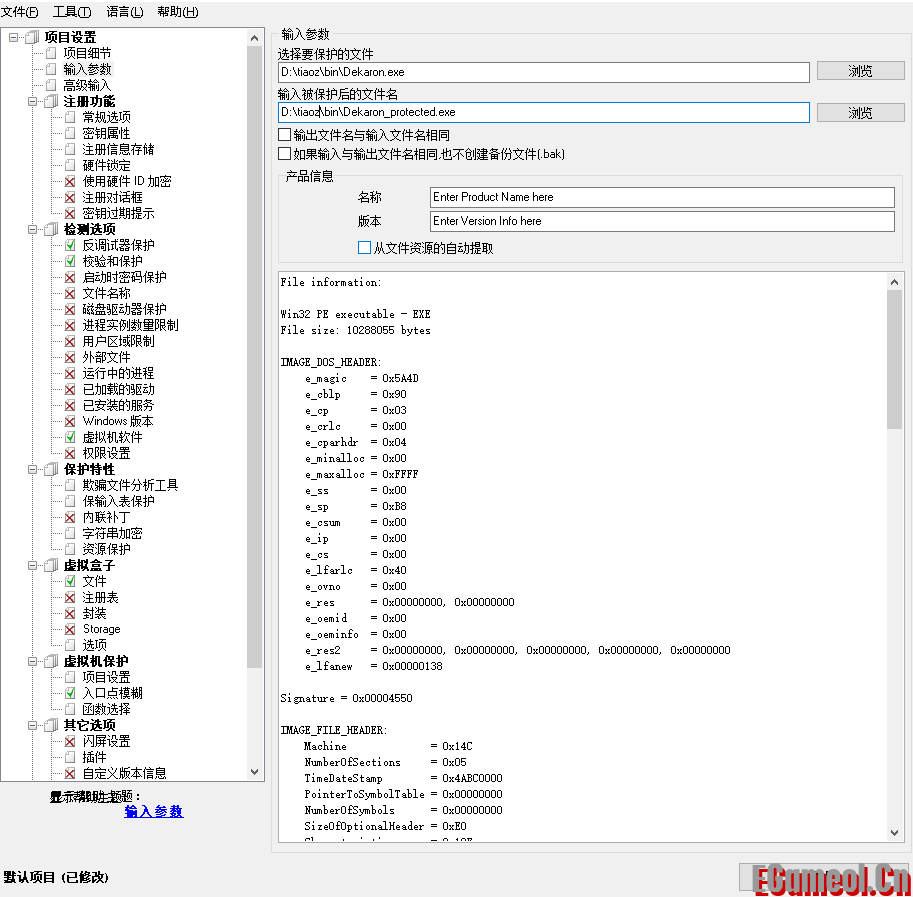This screenshot has width=913, height=897.
Task: Open the 文件(F) menu
Action: 19,12
